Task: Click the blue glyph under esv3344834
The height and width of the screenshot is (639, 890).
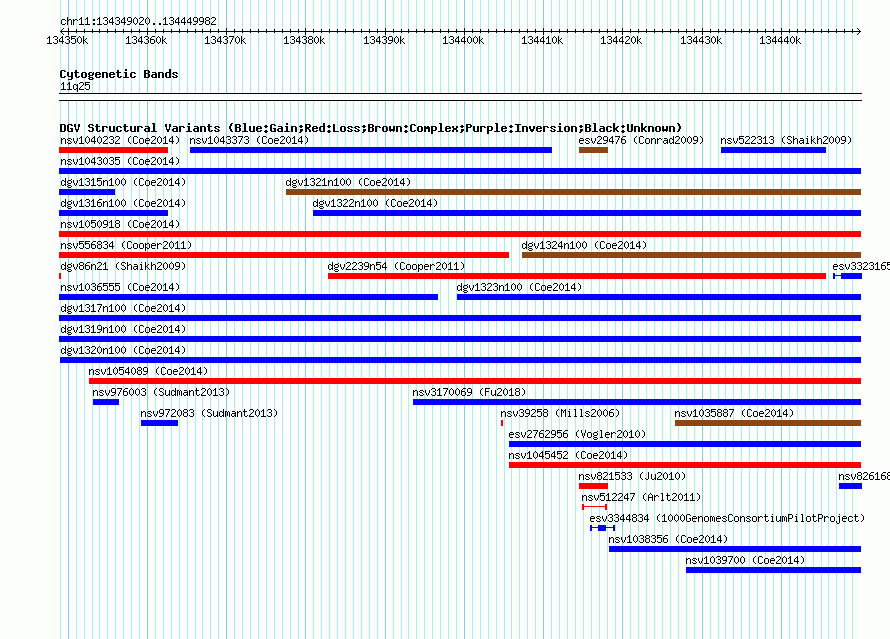Action: pos(602,528)
